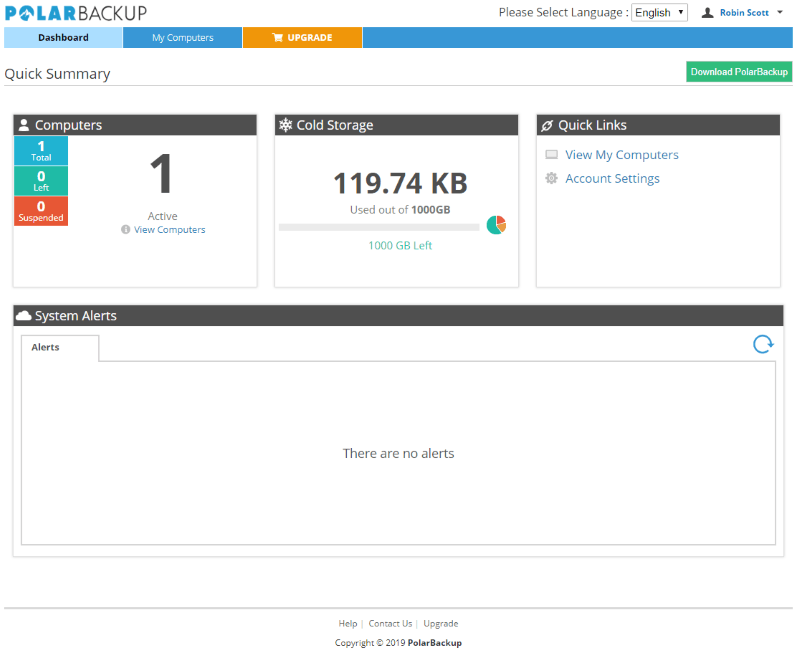800x661 pixels.
Task: Open the View My Computers quick link
Action: (x=621, y=155)
